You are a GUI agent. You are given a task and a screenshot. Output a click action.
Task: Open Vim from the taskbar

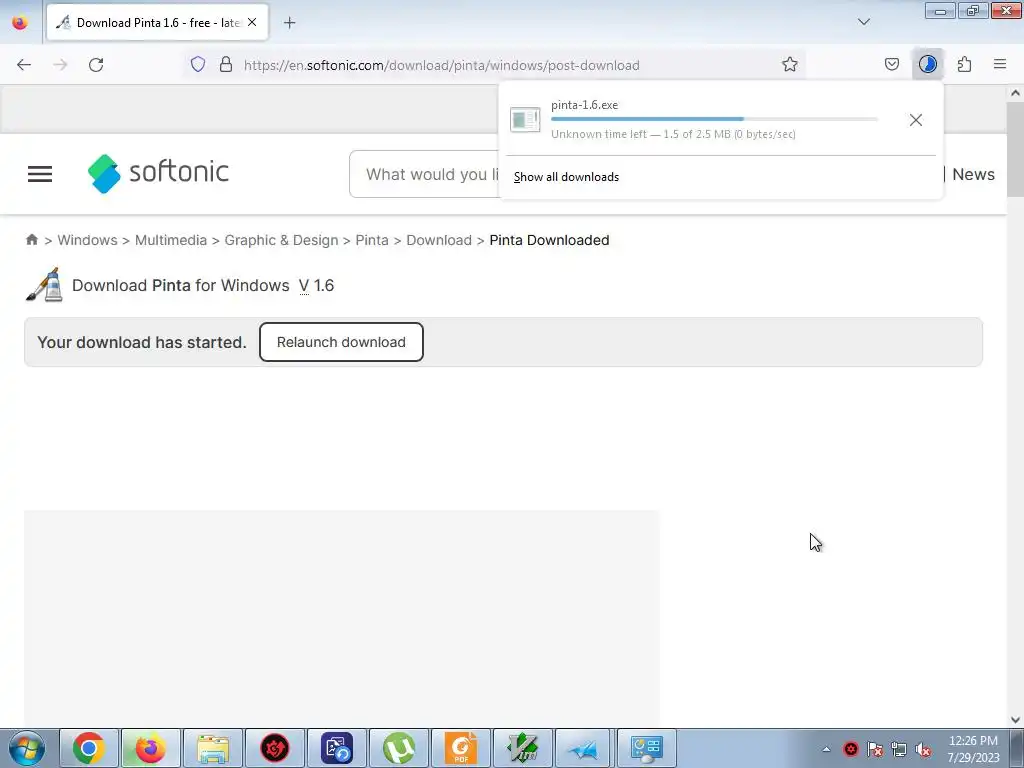tap(522, 748)
